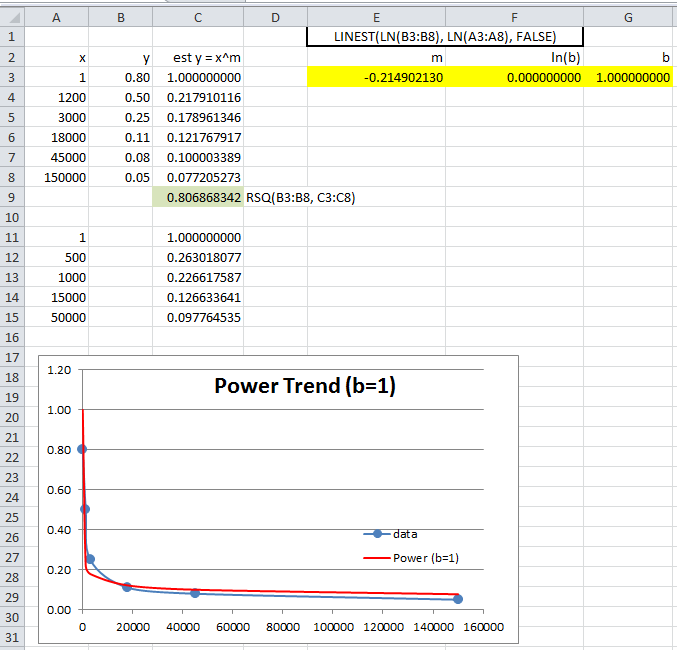Click the chart data point at x=150000
Screen dimensions: 677x650
click(458, 599)
